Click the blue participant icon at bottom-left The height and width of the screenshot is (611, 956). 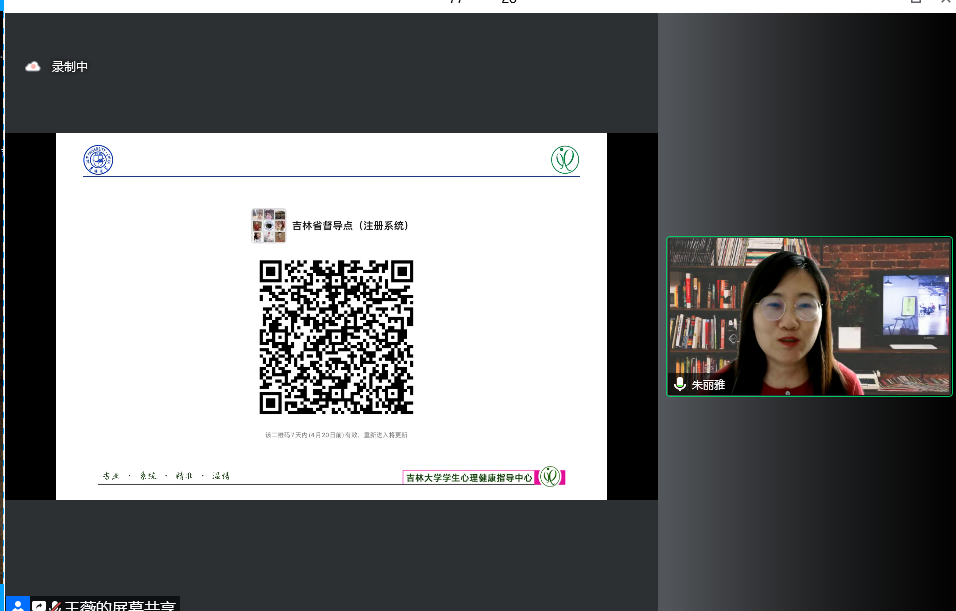[17, 605]
